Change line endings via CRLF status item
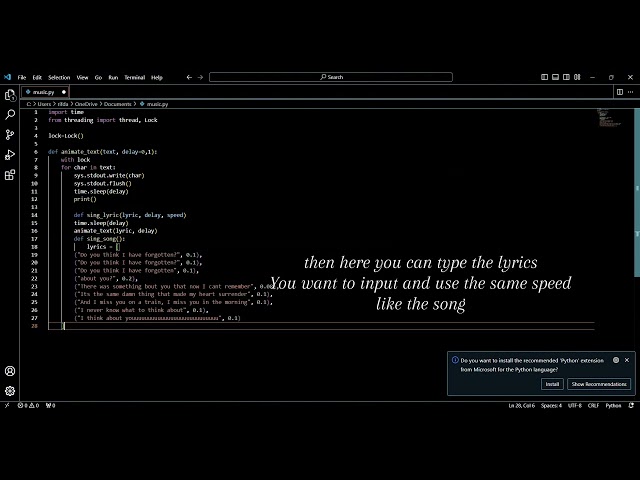This screenshot has width=640, height=480. (x=593, y=405)
